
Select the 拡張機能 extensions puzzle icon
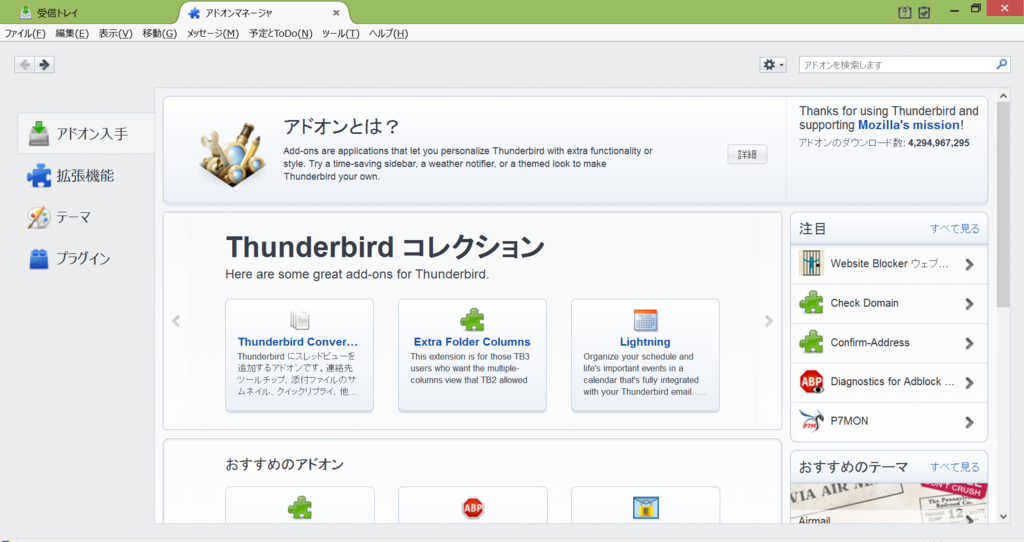[39, 176]
